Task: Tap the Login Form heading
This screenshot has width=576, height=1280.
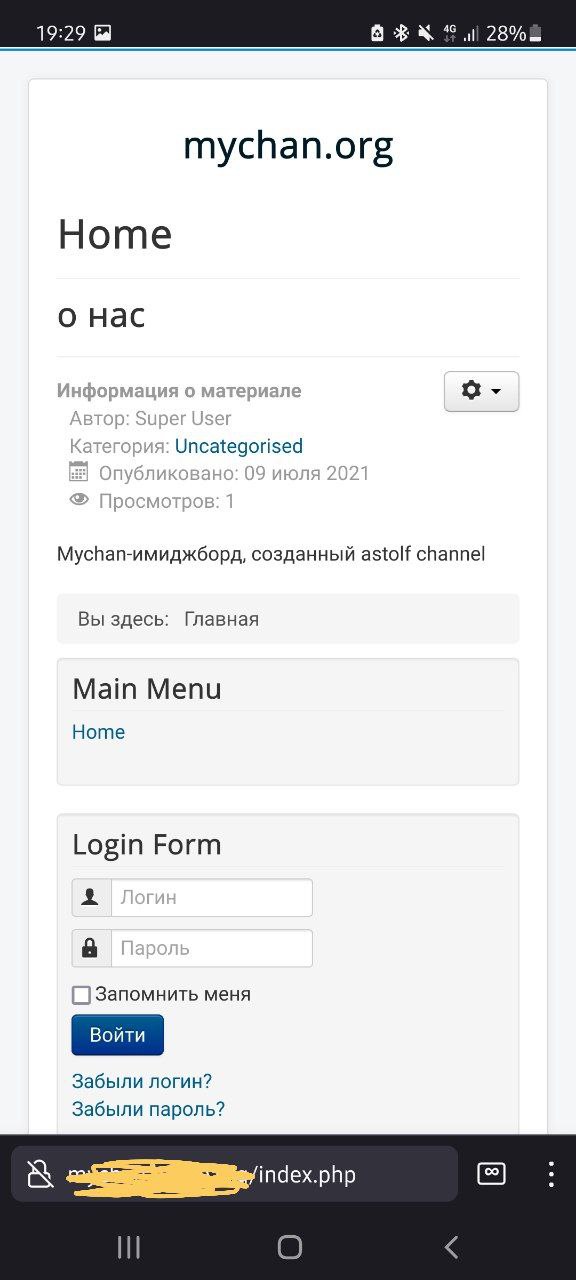Action: click(x=147, y=845)
